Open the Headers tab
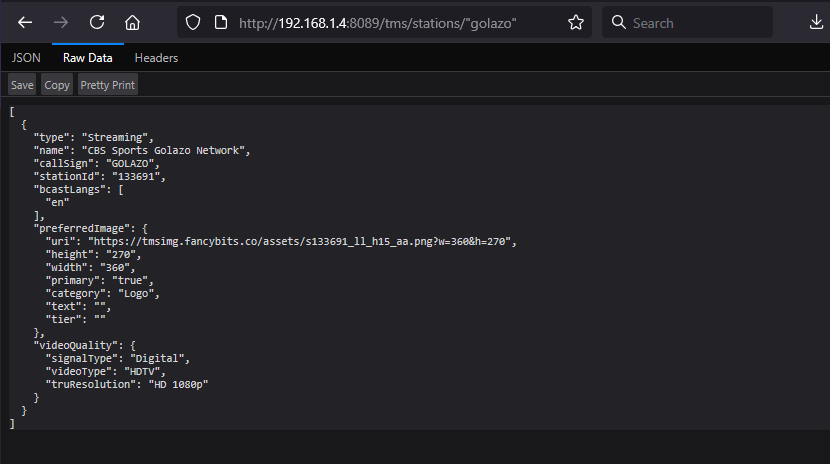Image resolution: width=830 pixels, height=464 pixels. click(x=156, y=58)
